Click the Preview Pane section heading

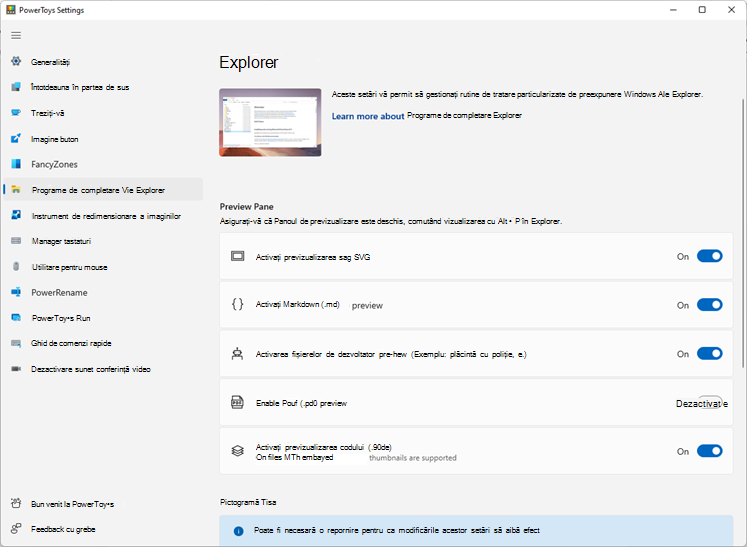coord(246,206)
